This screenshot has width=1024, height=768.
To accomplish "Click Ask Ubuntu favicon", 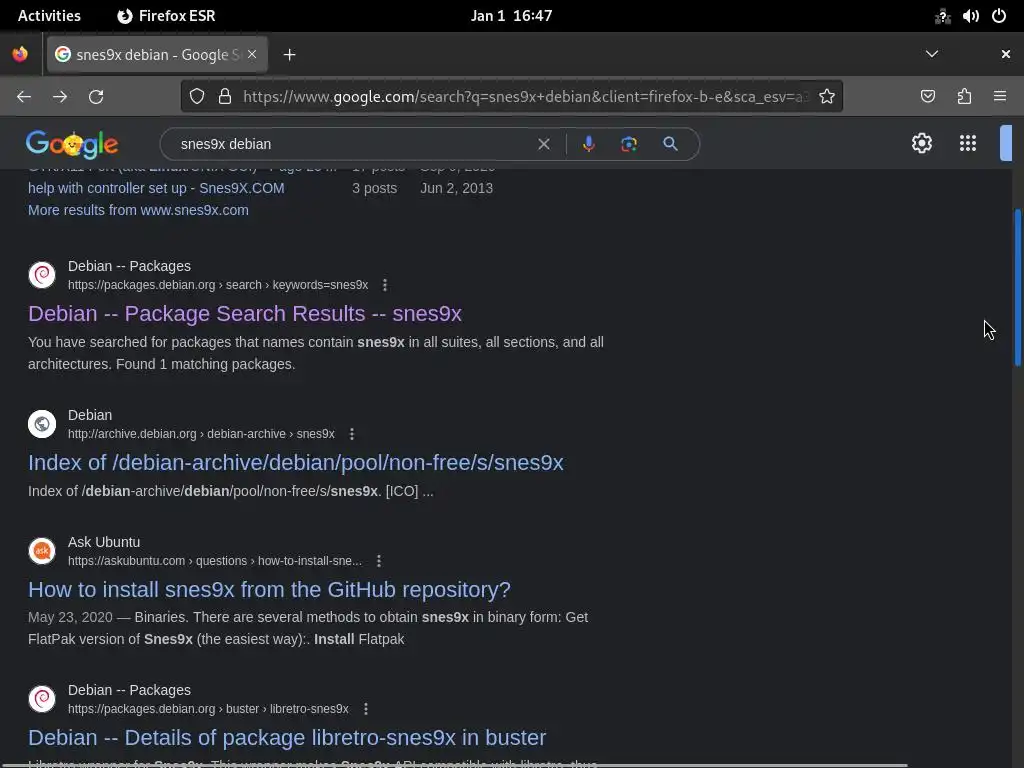I will point(42,551).
